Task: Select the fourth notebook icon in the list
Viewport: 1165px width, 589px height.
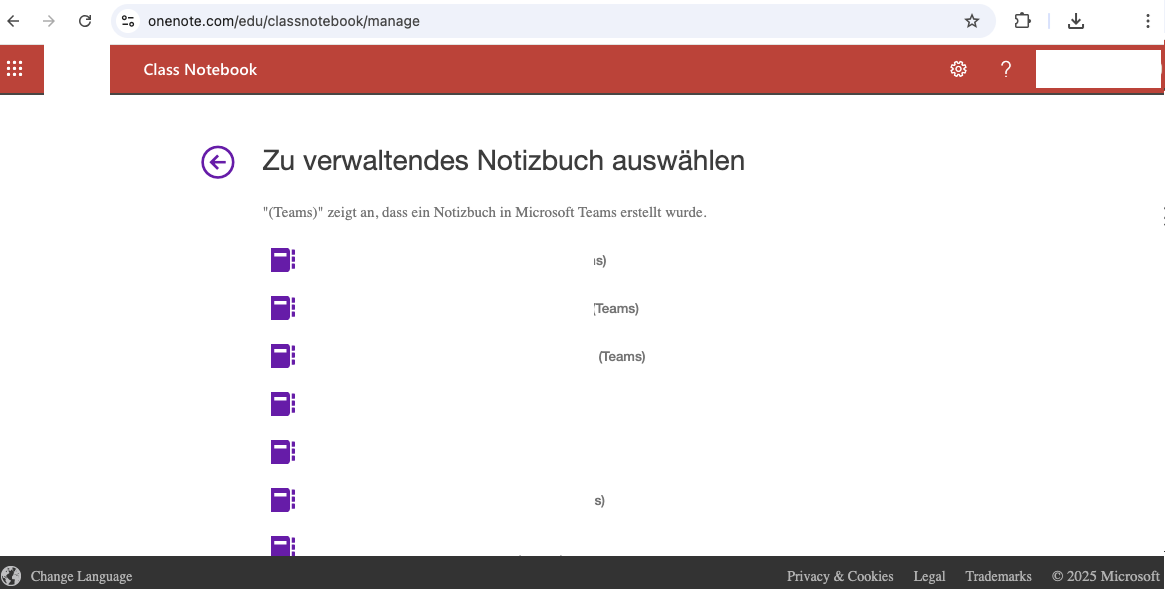Action: click(x=282, y=404)
